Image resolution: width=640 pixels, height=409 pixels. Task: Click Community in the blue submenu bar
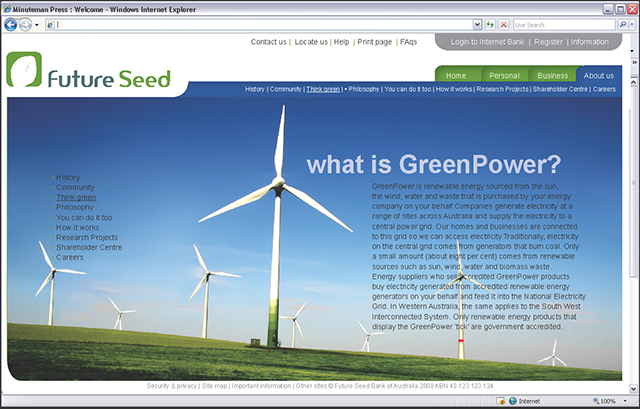[285, 89]
